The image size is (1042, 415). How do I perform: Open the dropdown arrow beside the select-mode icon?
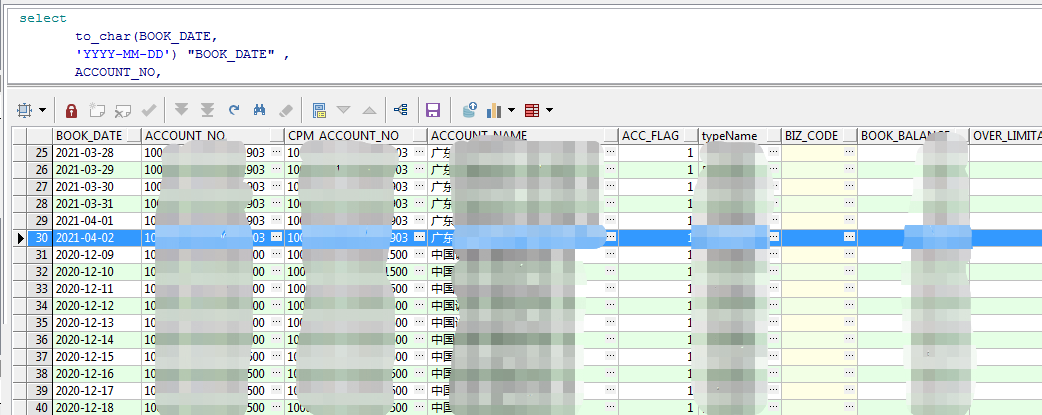click(x=43, y=110)
